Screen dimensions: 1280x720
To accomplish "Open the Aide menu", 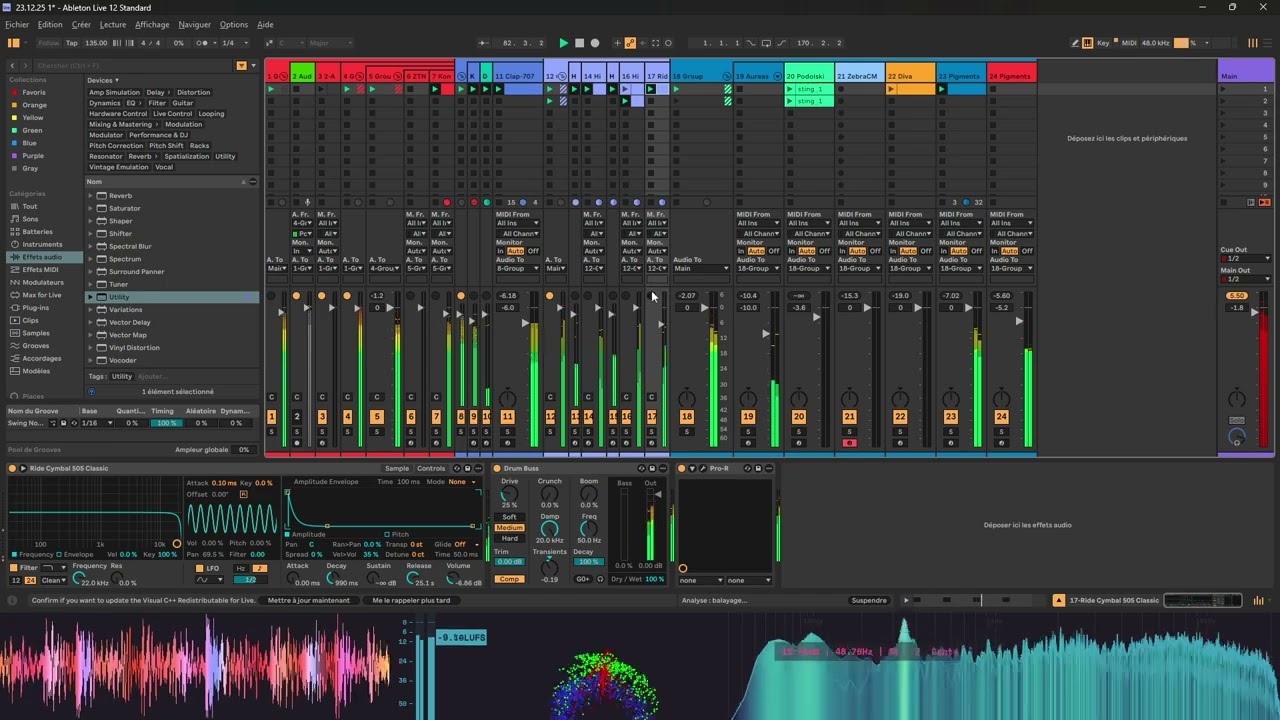I will click(265, 25).
